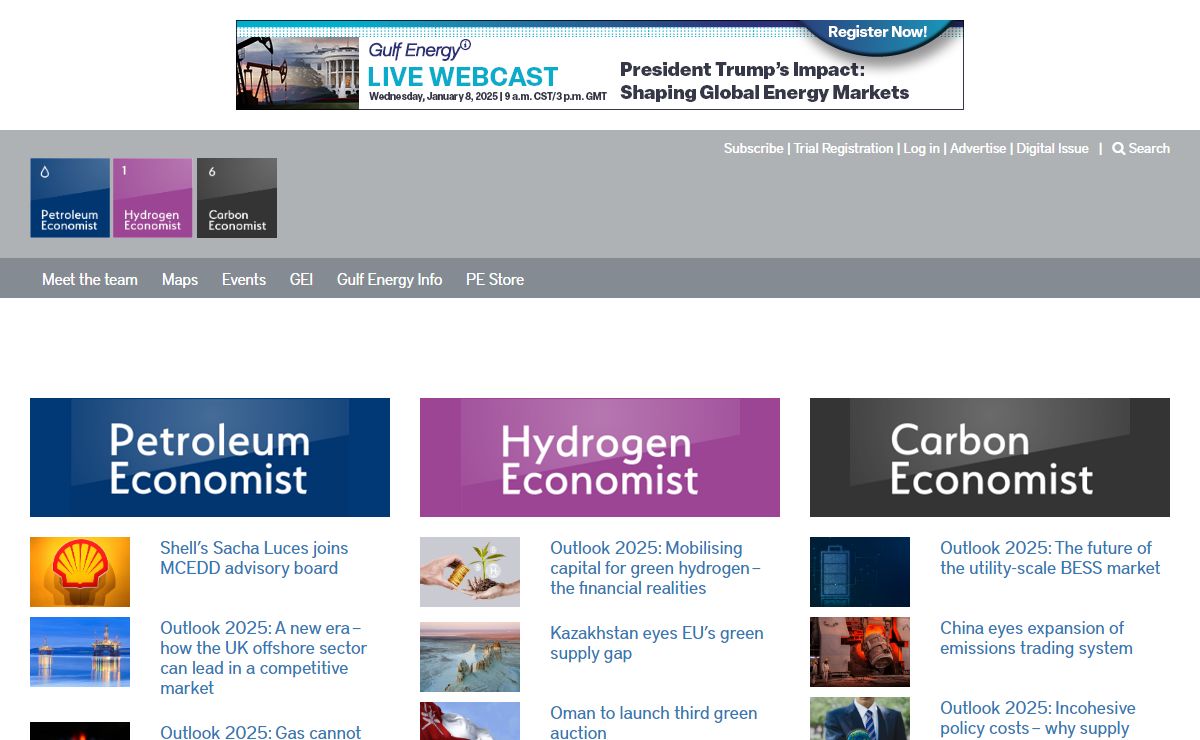
Task: Open the steel furnace emissions thumbnail
Action: (x=860, y=652)
